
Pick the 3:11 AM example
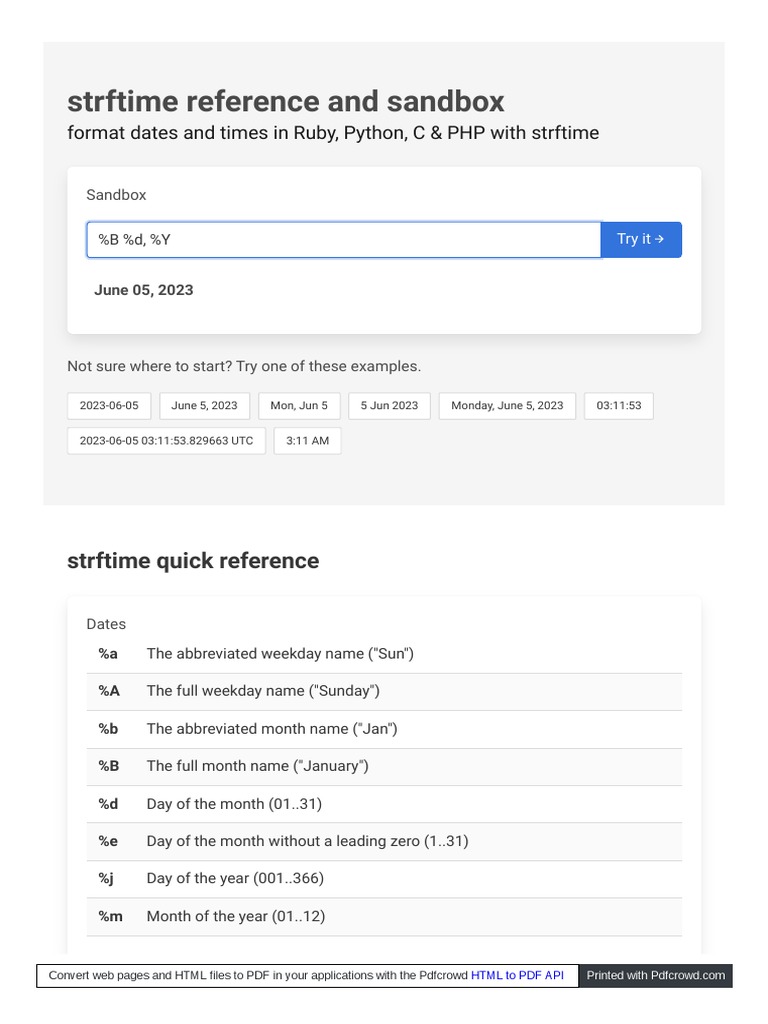pyautogui.click(x=307, y=441)
